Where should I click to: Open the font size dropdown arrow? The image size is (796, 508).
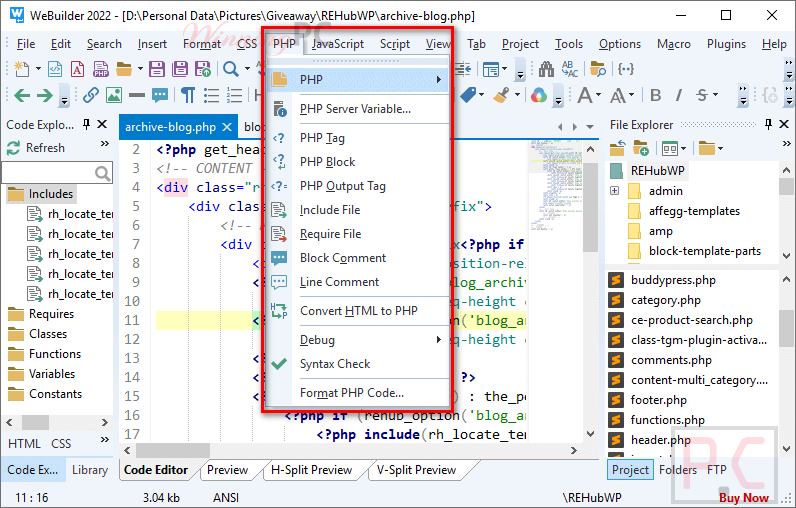(631, 95)
